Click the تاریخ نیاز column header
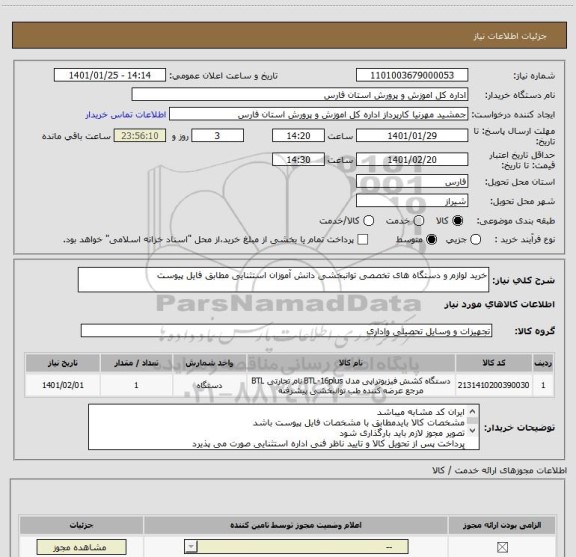Image resolution: width=576 pixels, height=557 pixels. [62, 363]
